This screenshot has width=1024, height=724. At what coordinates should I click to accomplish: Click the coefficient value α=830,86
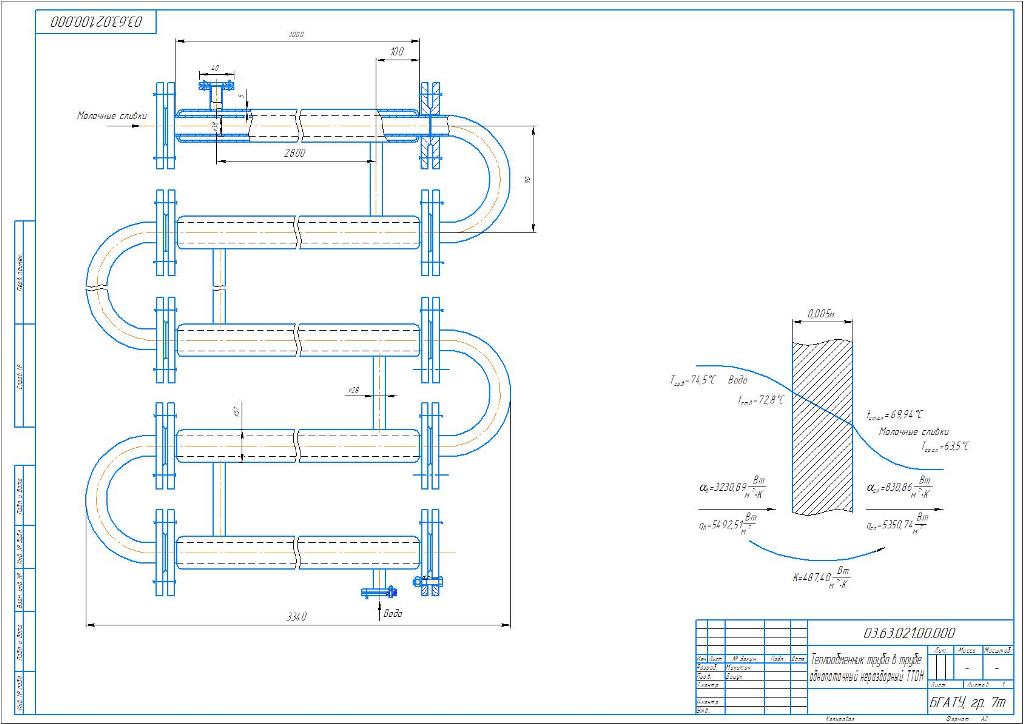[x=899, y=488]
